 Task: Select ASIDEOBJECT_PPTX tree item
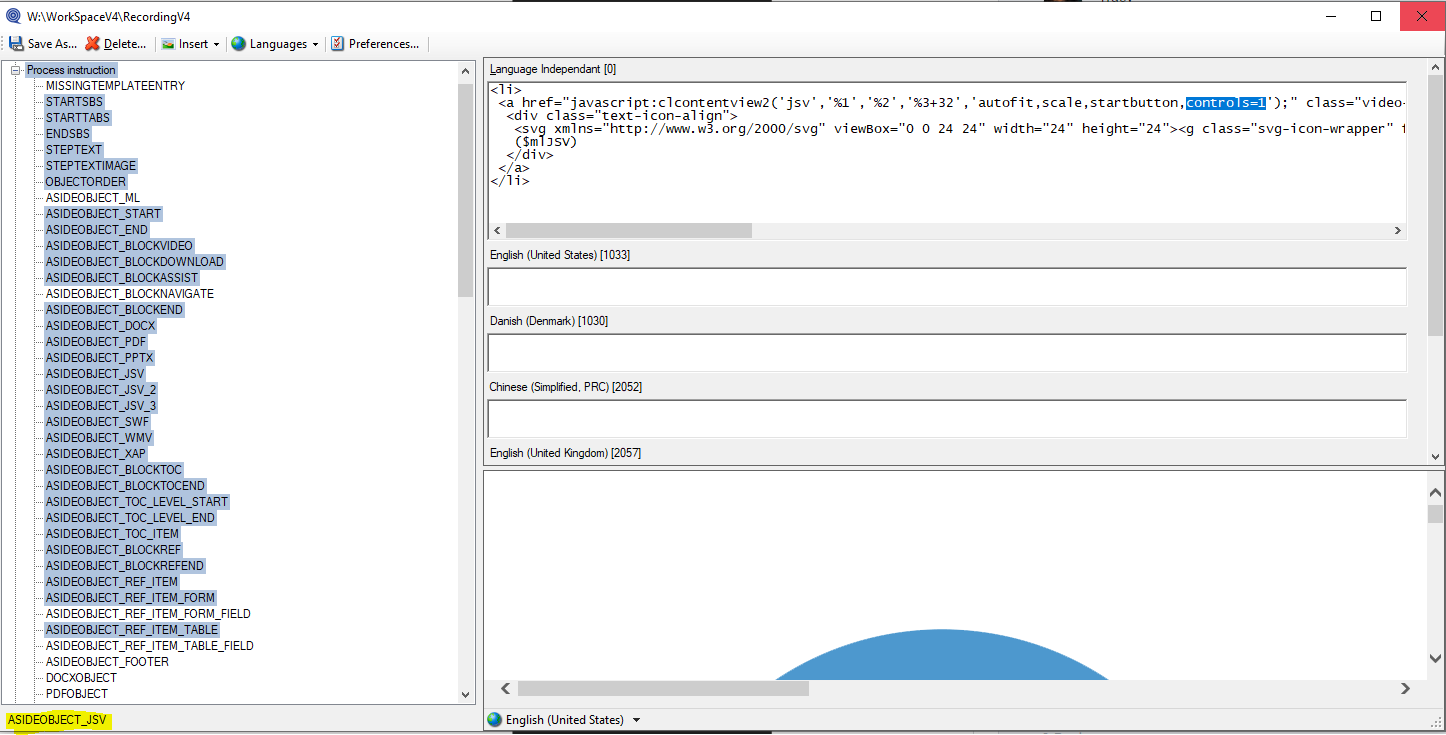coord(99,358)
